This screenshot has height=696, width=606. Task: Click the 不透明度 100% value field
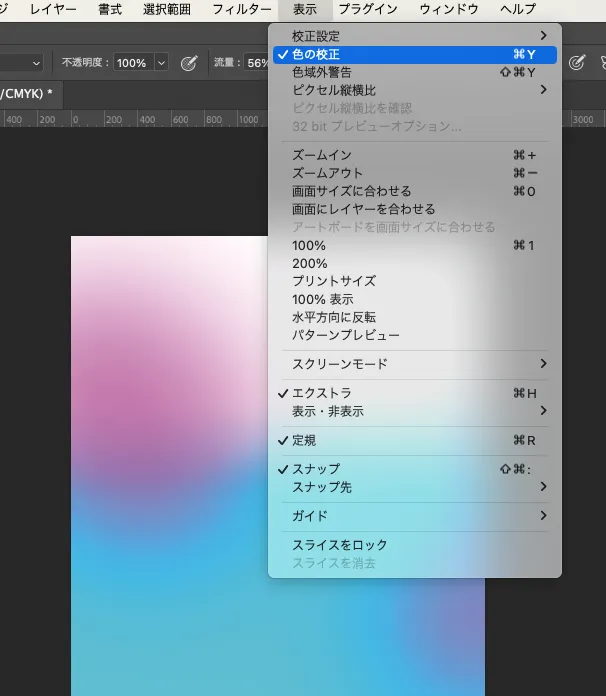pos(134,63)
